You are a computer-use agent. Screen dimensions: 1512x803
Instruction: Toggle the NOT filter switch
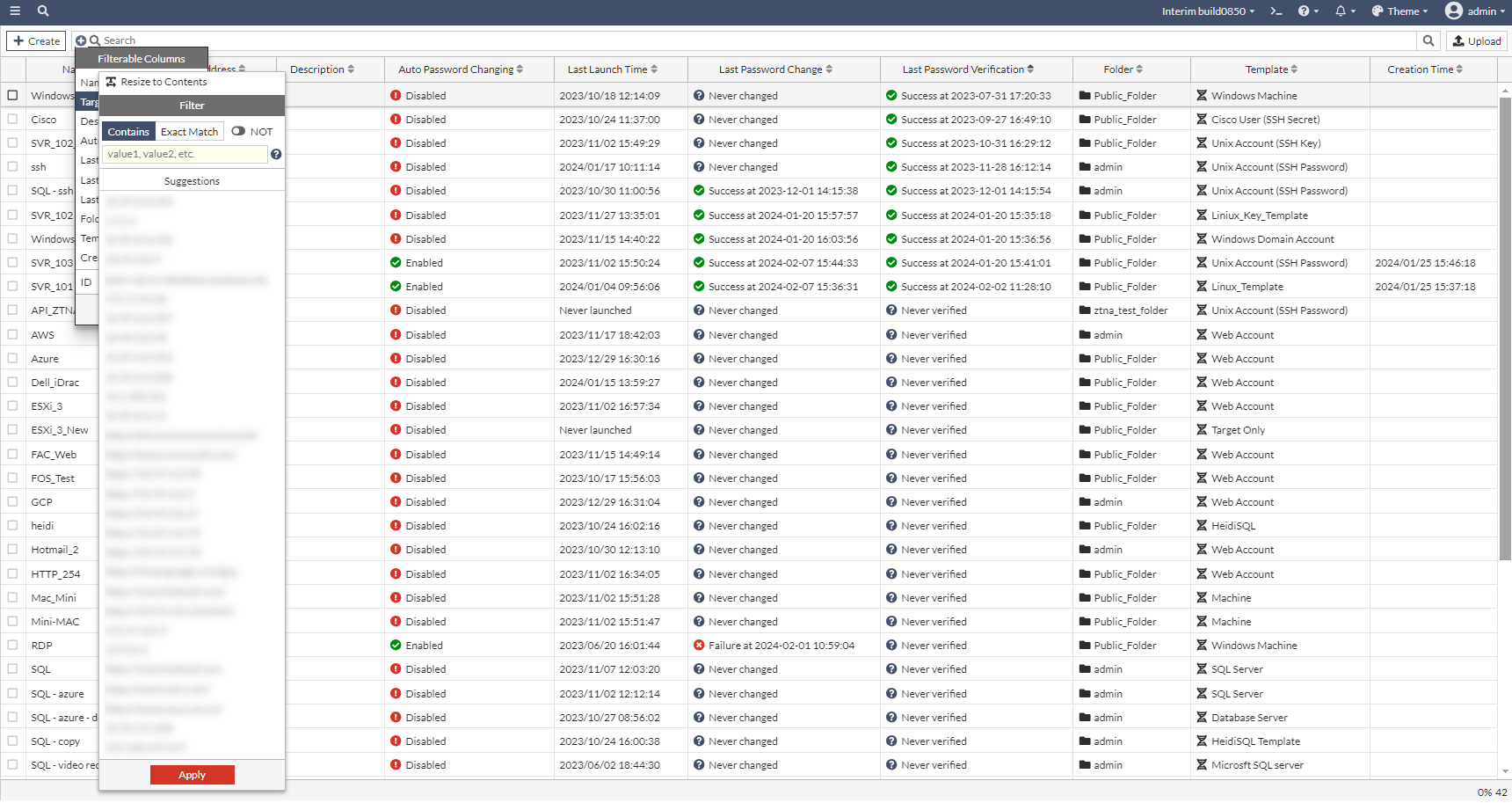pyautogui.click(x=238, y=132)
